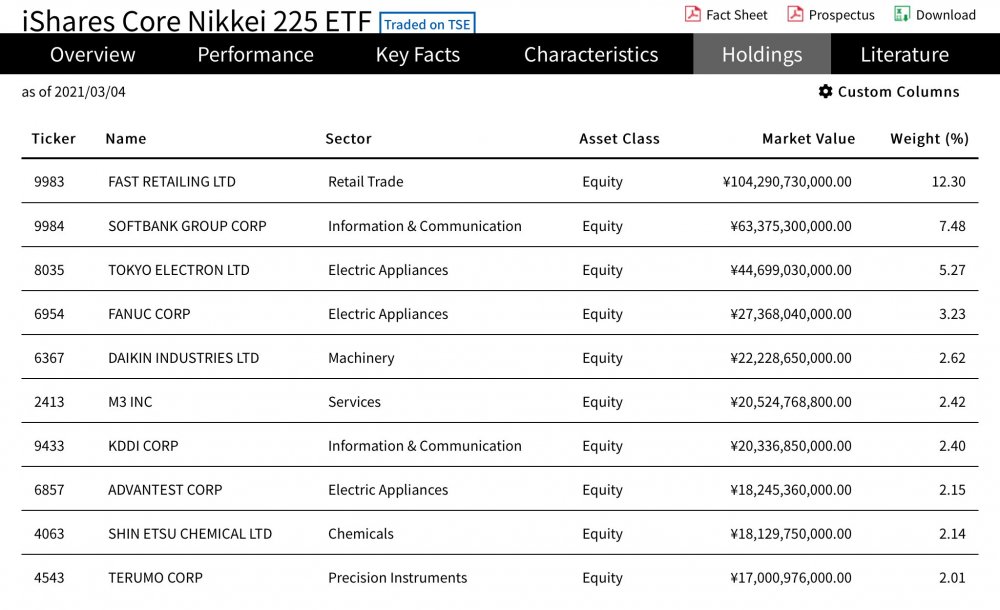Click the Download spreadsheet icon
The height and width of the screenshot is (610, 1000).
(x=902, y=14)
